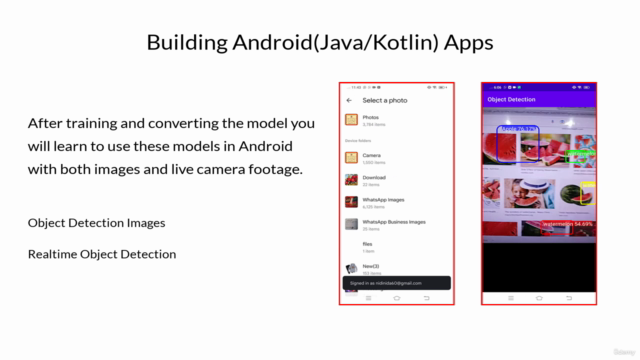Select the 'Camera' list entry text
The height and width of the screenshot is (360, 640).
tap(371, 156)
